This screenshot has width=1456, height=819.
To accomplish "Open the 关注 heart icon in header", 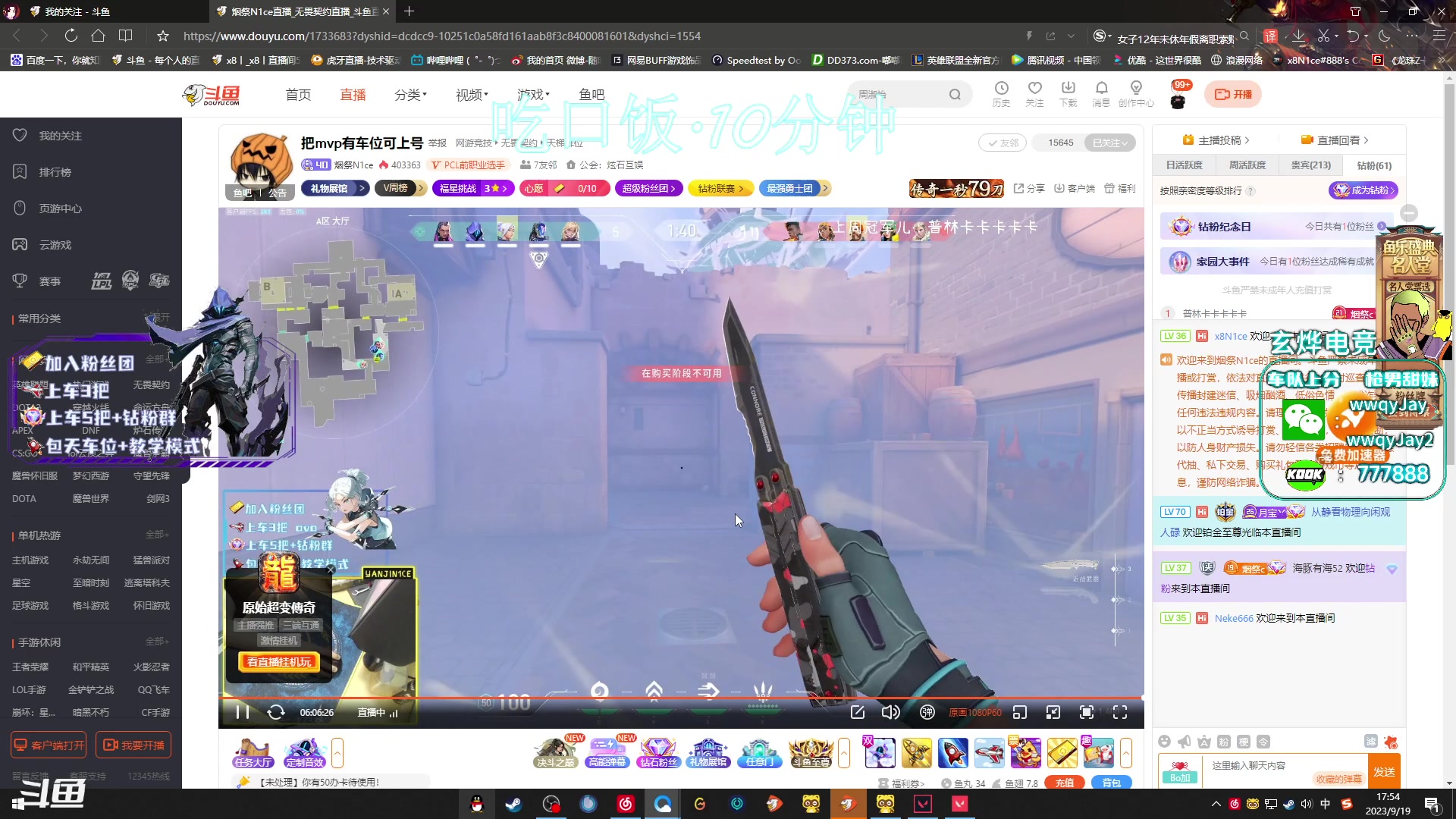I will click(1034, 94).
